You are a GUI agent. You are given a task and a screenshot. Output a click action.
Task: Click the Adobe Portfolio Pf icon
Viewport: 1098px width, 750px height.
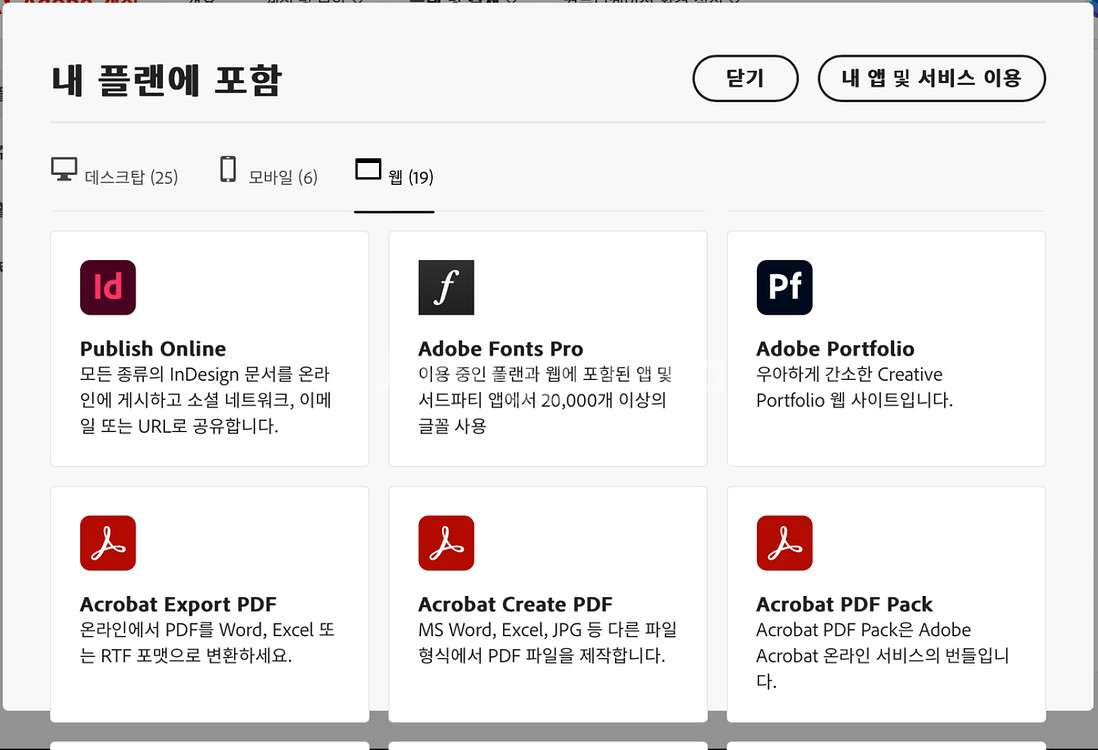[784, 287]
